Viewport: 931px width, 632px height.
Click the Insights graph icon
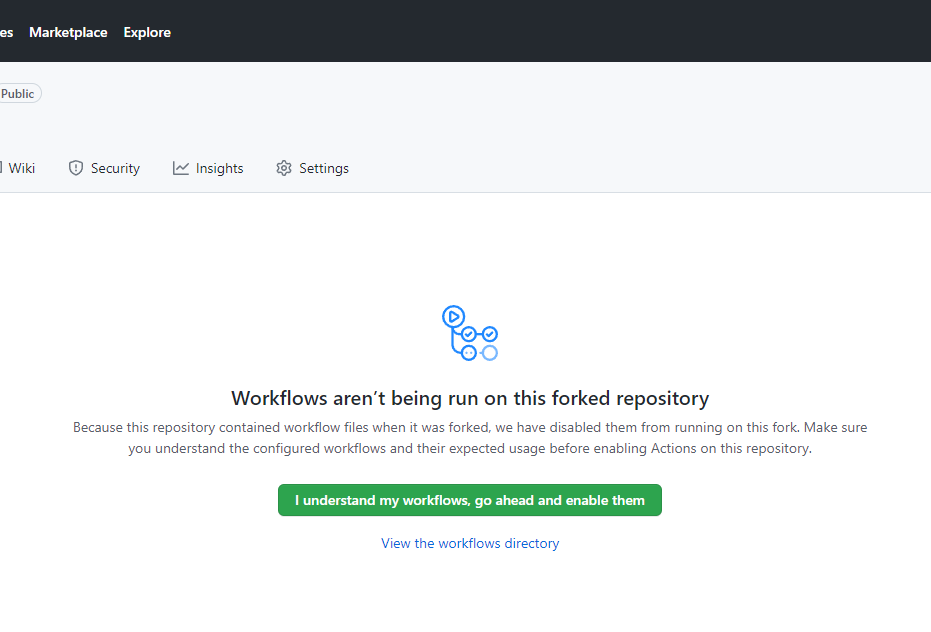[x=181, y=167]
